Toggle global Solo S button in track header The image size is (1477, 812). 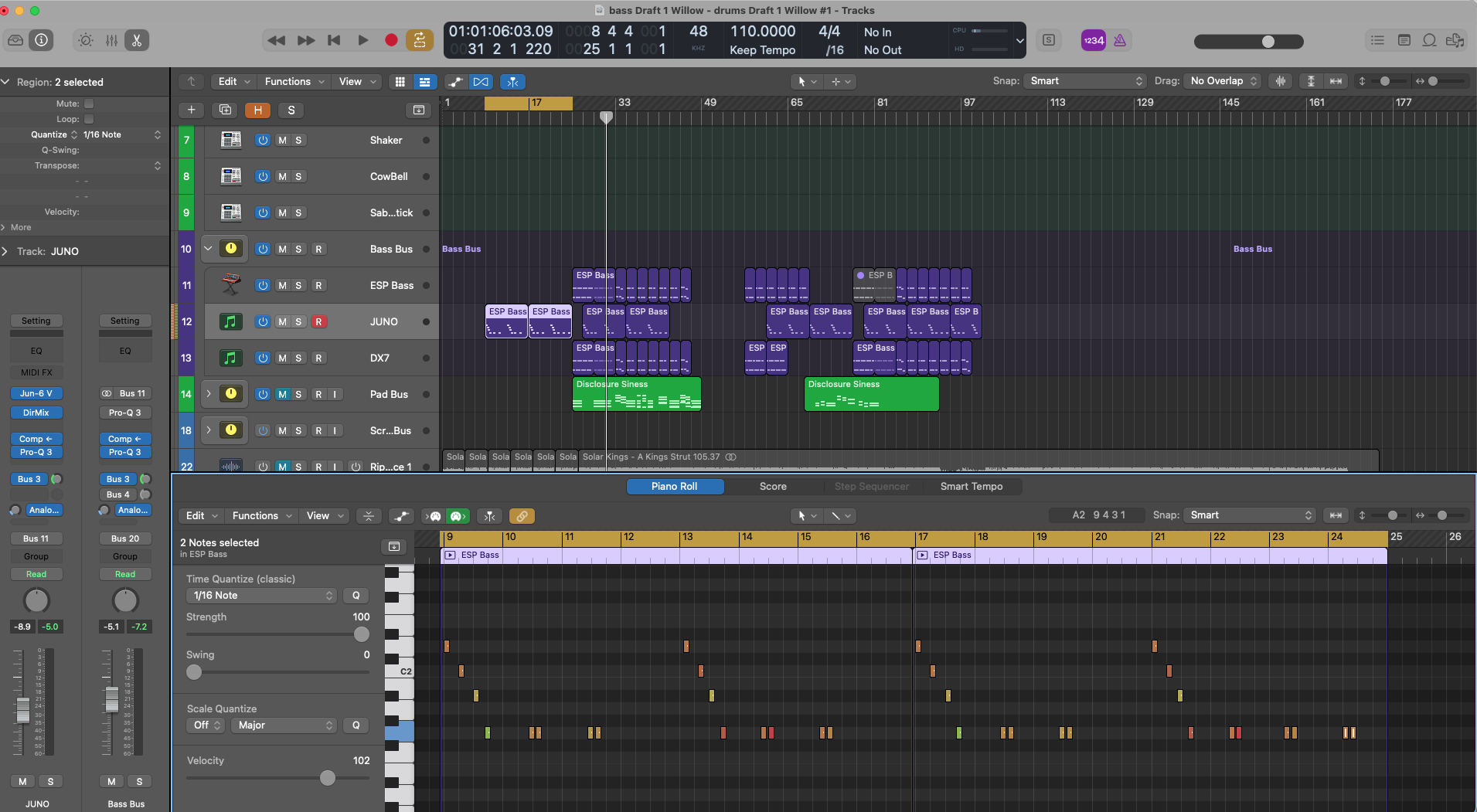[x=291, y=110]
